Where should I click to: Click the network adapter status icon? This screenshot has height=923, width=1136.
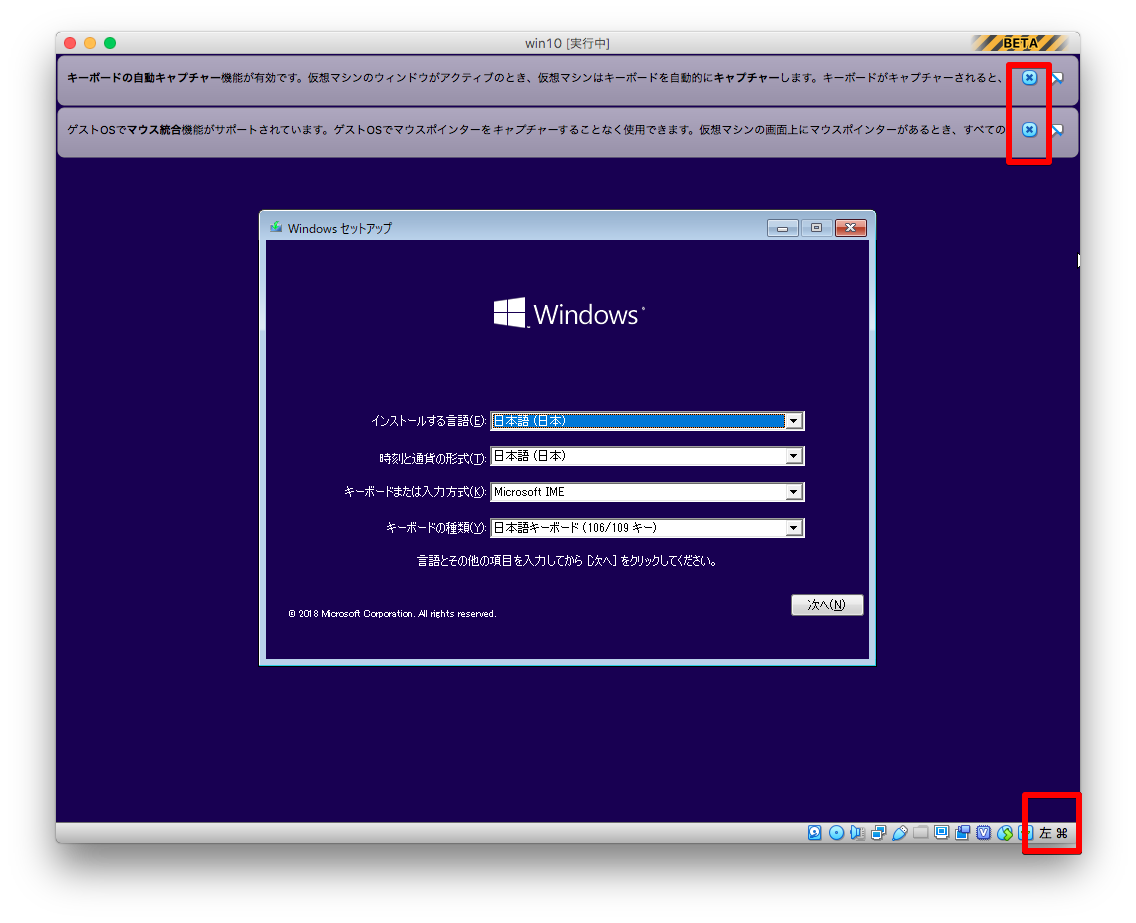click(878, 833)
